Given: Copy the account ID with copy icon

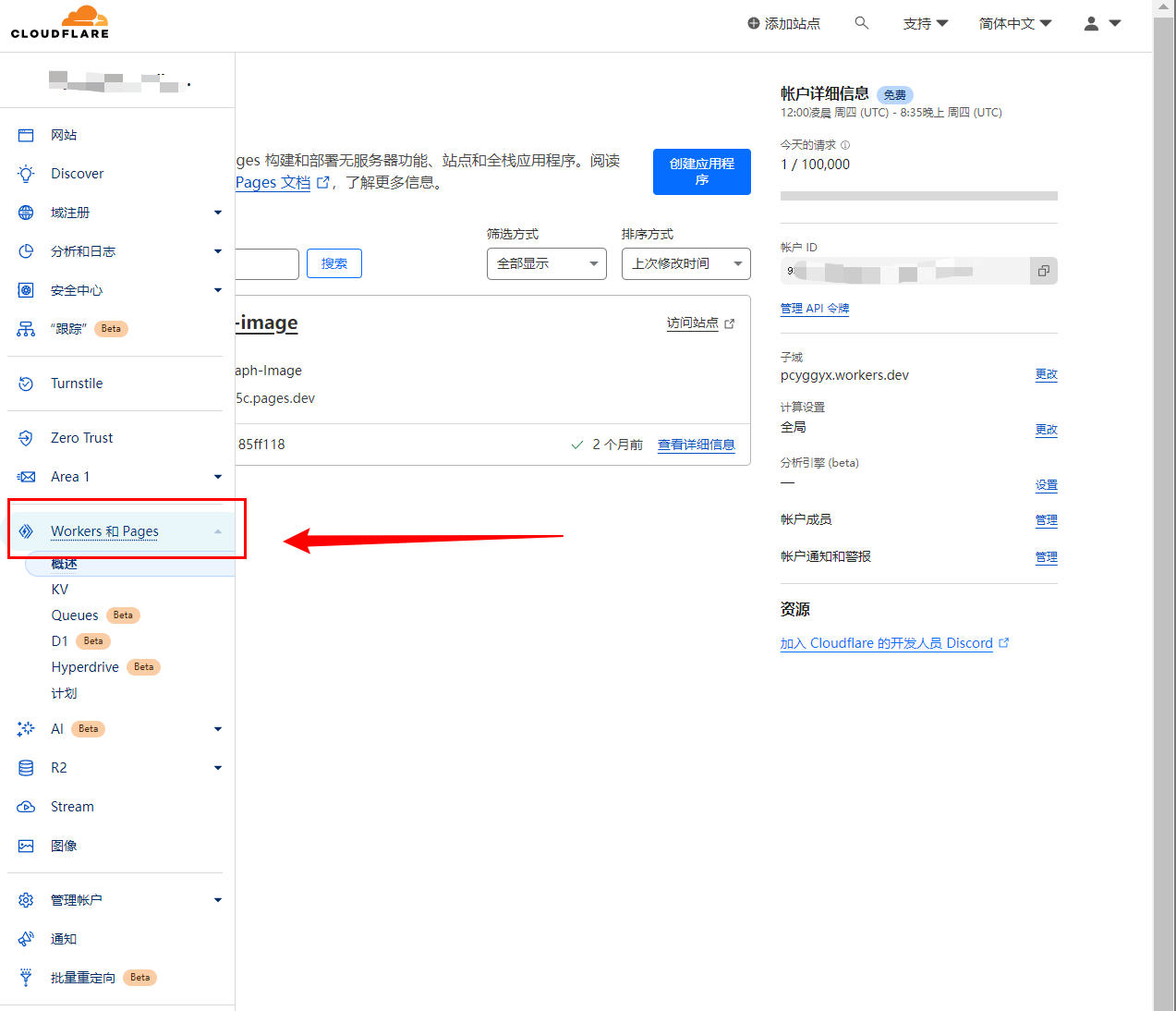Looking at the screenshot, I should 1043,271.
